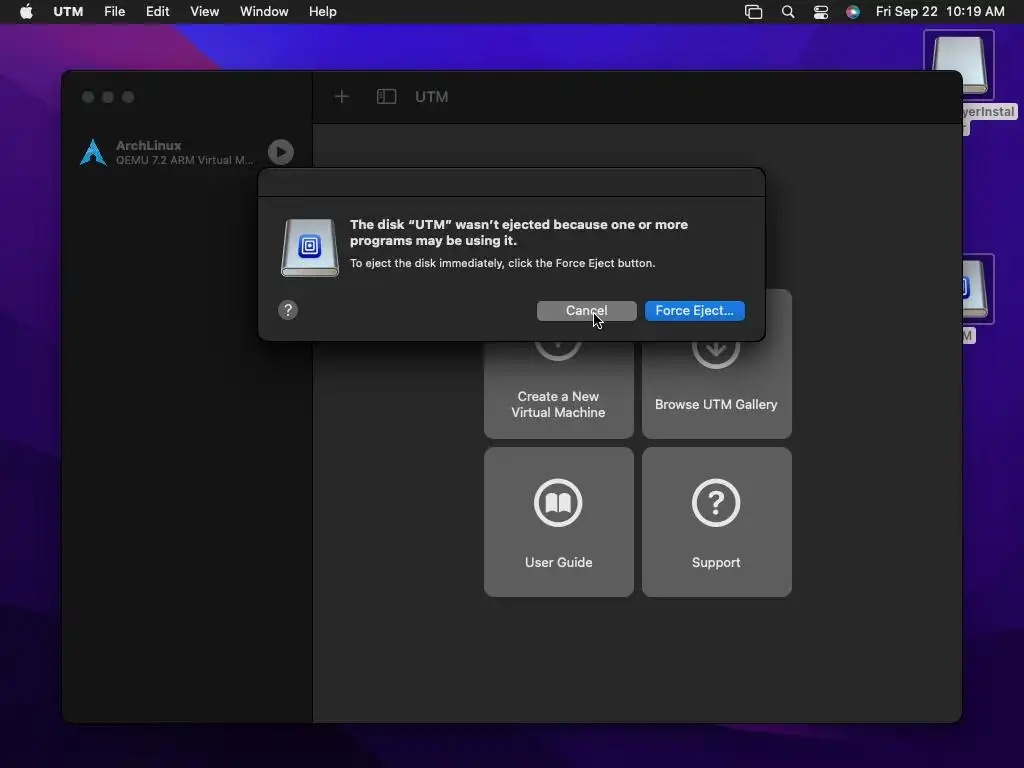Open the File menu

tap(114, 12)
